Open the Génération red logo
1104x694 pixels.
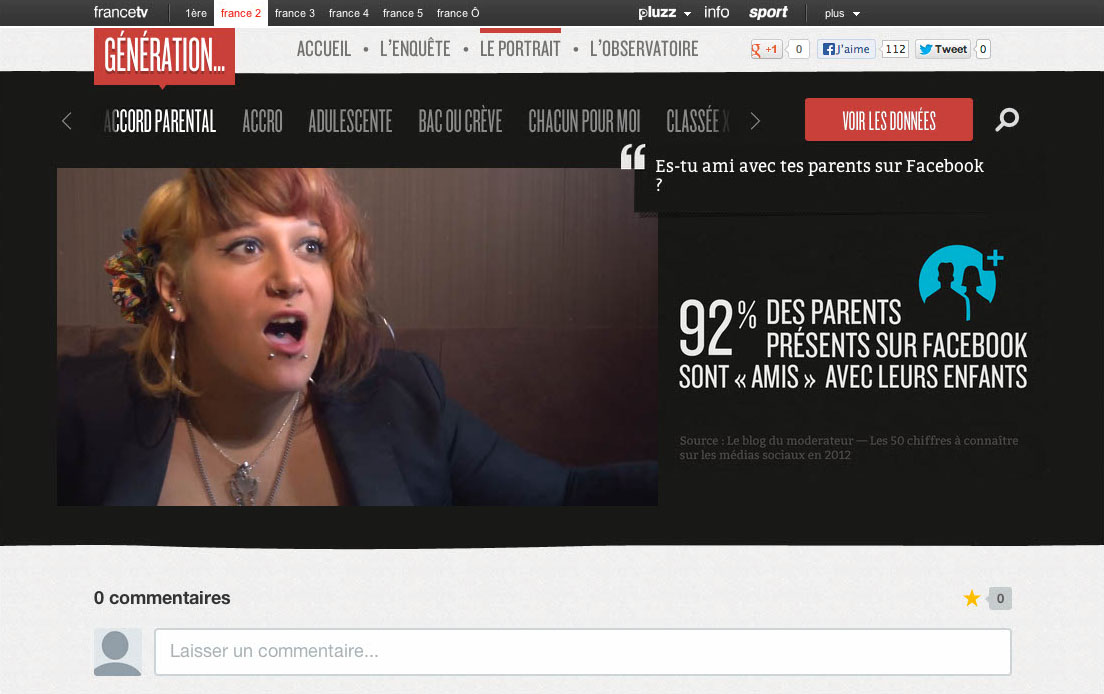(x=164, y=56)
